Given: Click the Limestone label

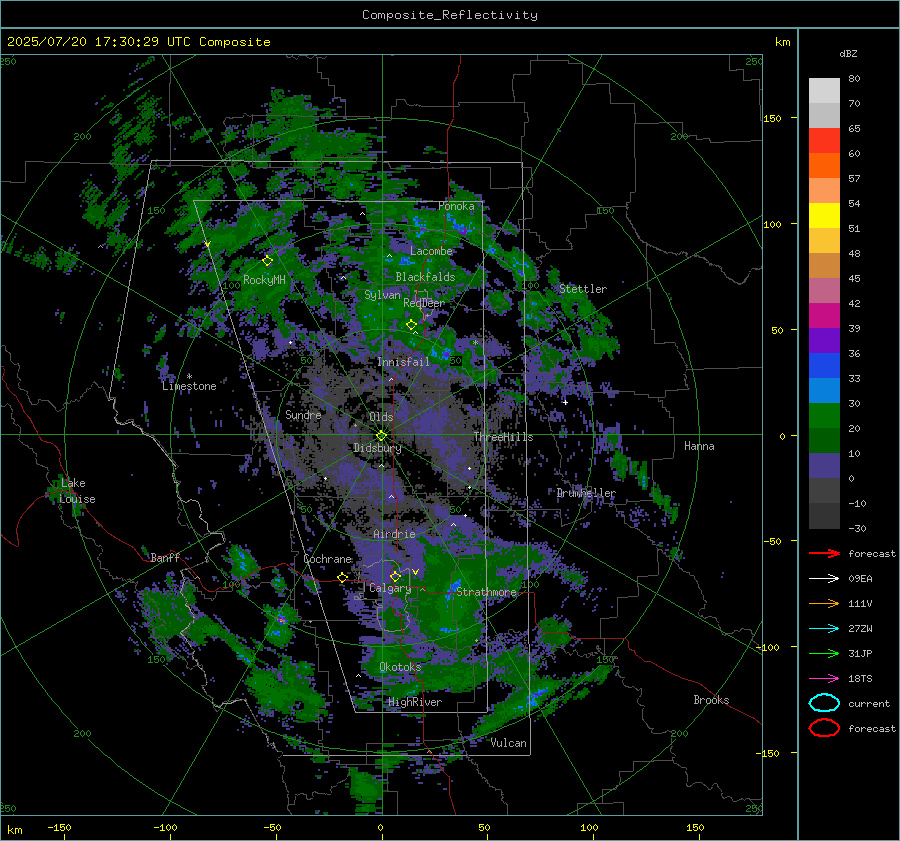Looking at the screenshot, I should point(189,386).
